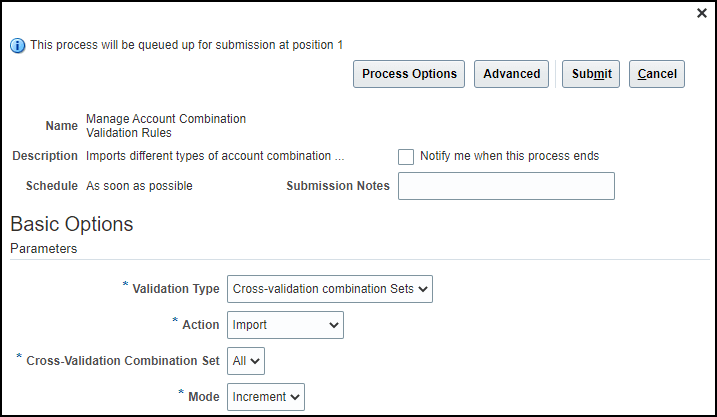Viewport: 717px width, 417px height.
Task: Submit the process
Action: click(591, 74)
